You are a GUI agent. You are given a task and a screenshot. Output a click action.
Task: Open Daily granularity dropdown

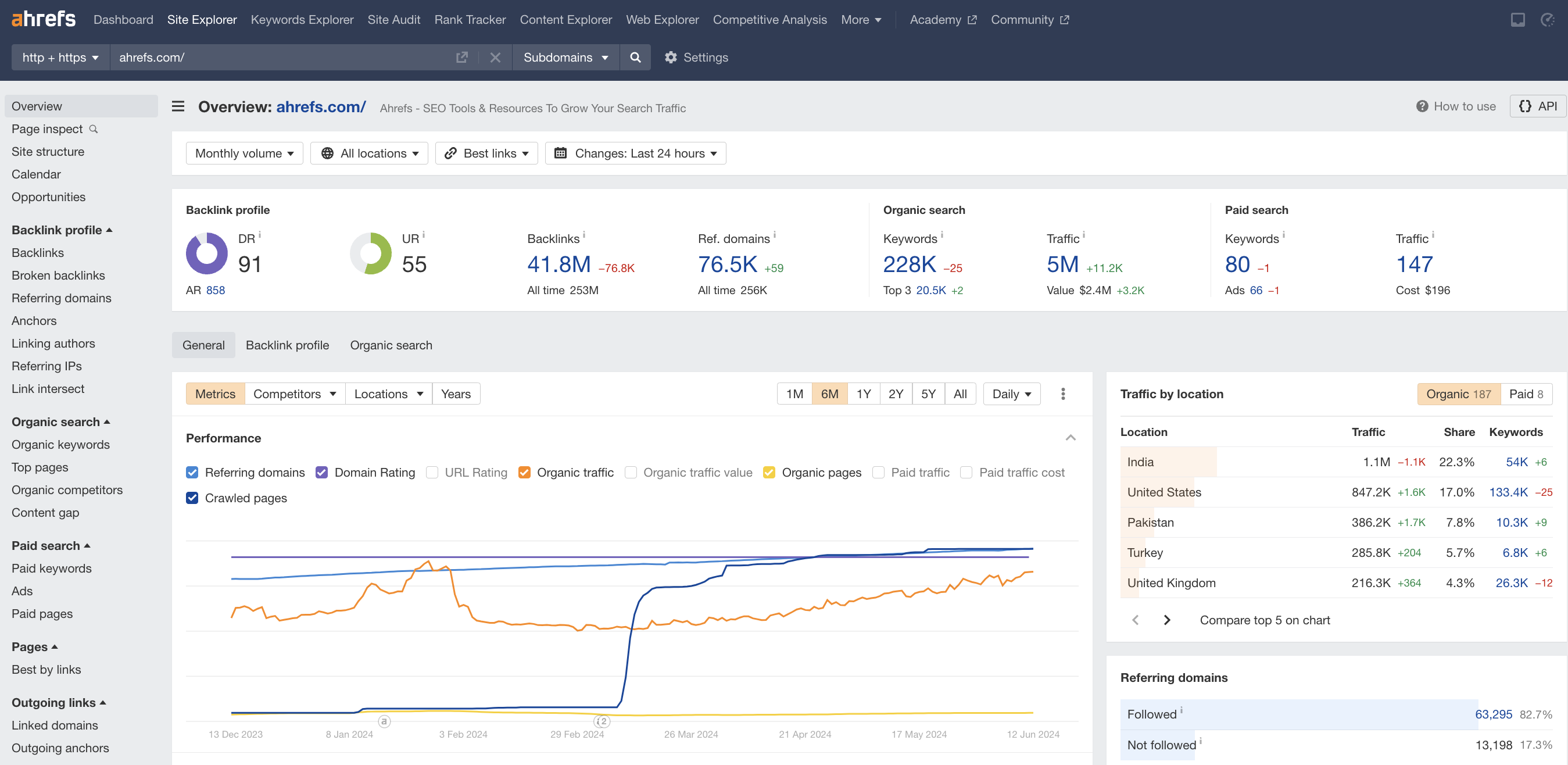[1012, 394]
